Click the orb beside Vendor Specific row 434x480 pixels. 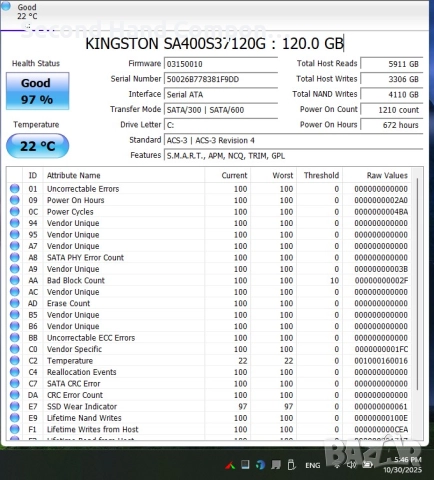click(15, 349)
